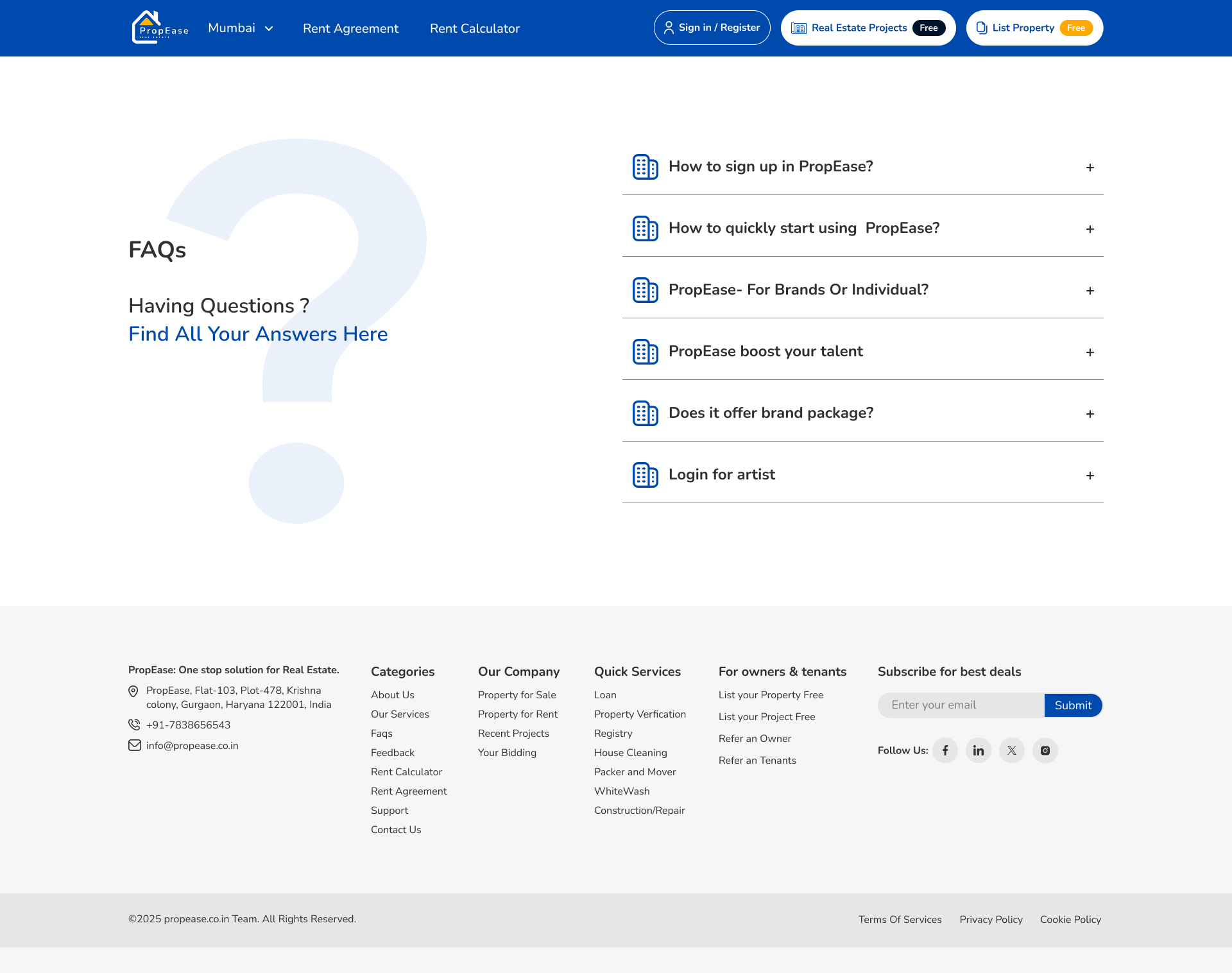1232x973 pixels.
Task: Open Your Bidding link
Action: 507,753
